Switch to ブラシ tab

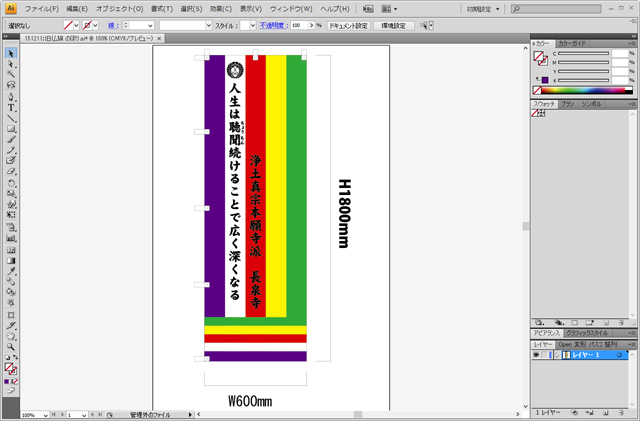coord(567,104)
